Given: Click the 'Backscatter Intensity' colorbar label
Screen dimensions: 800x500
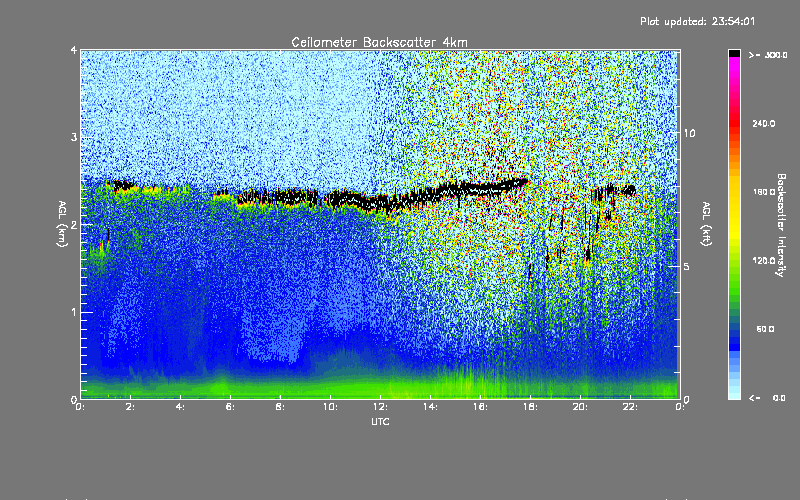Looking at the screenshot, I should (x=781, y=225).
